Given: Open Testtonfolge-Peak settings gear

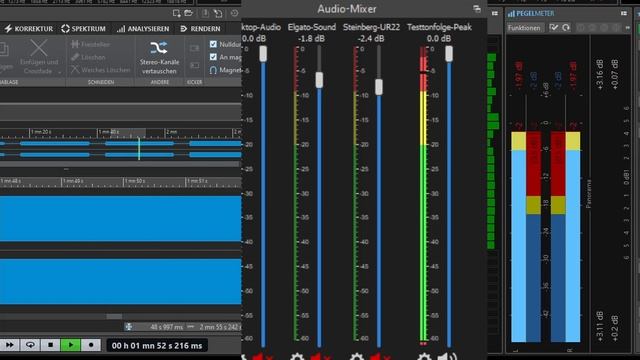Looking at the screenshot, I should [x=424, y=357].
